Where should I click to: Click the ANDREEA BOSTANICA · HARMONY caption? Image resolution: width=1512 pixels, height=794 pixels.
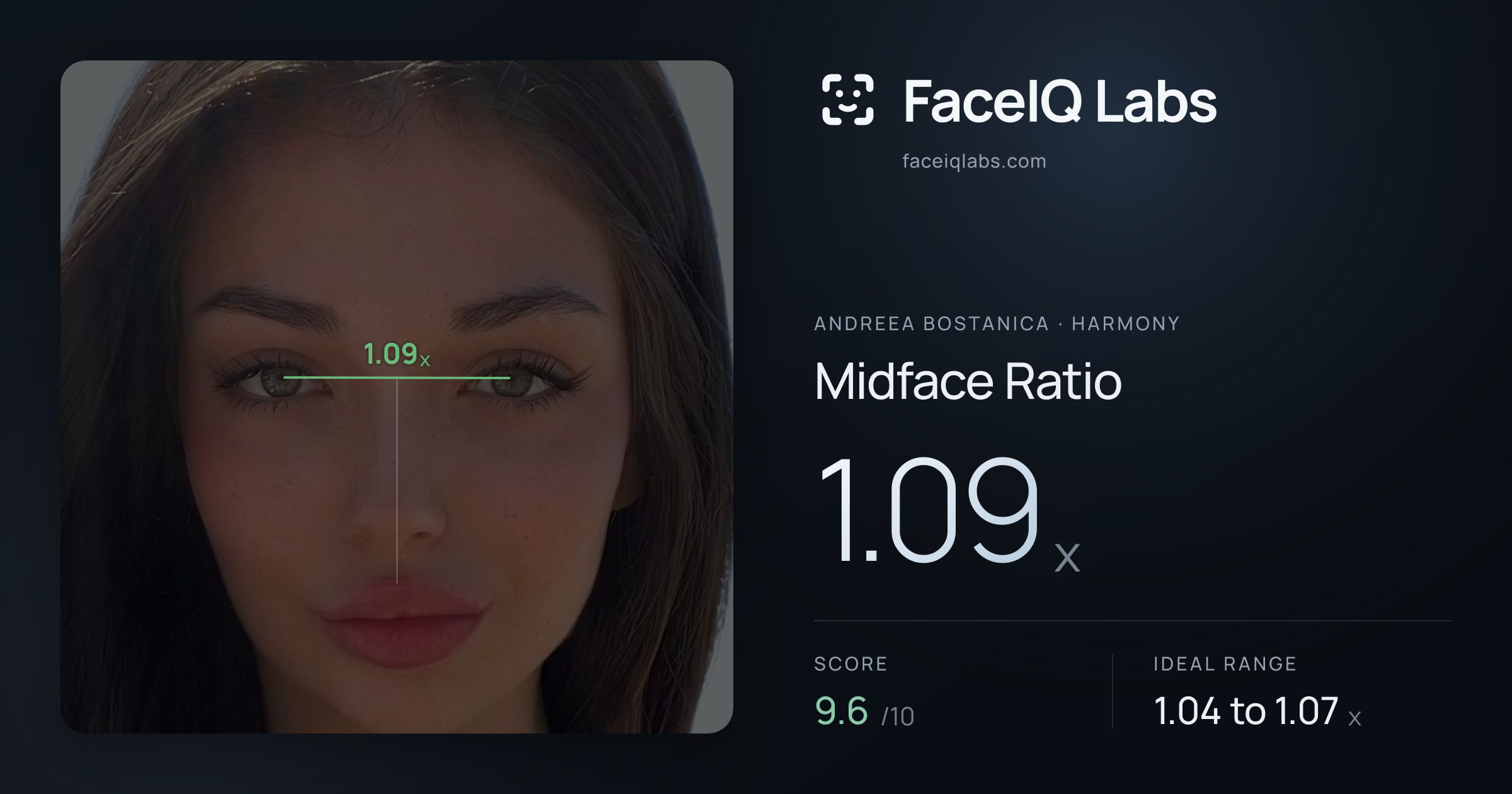[x=997, y=324]
